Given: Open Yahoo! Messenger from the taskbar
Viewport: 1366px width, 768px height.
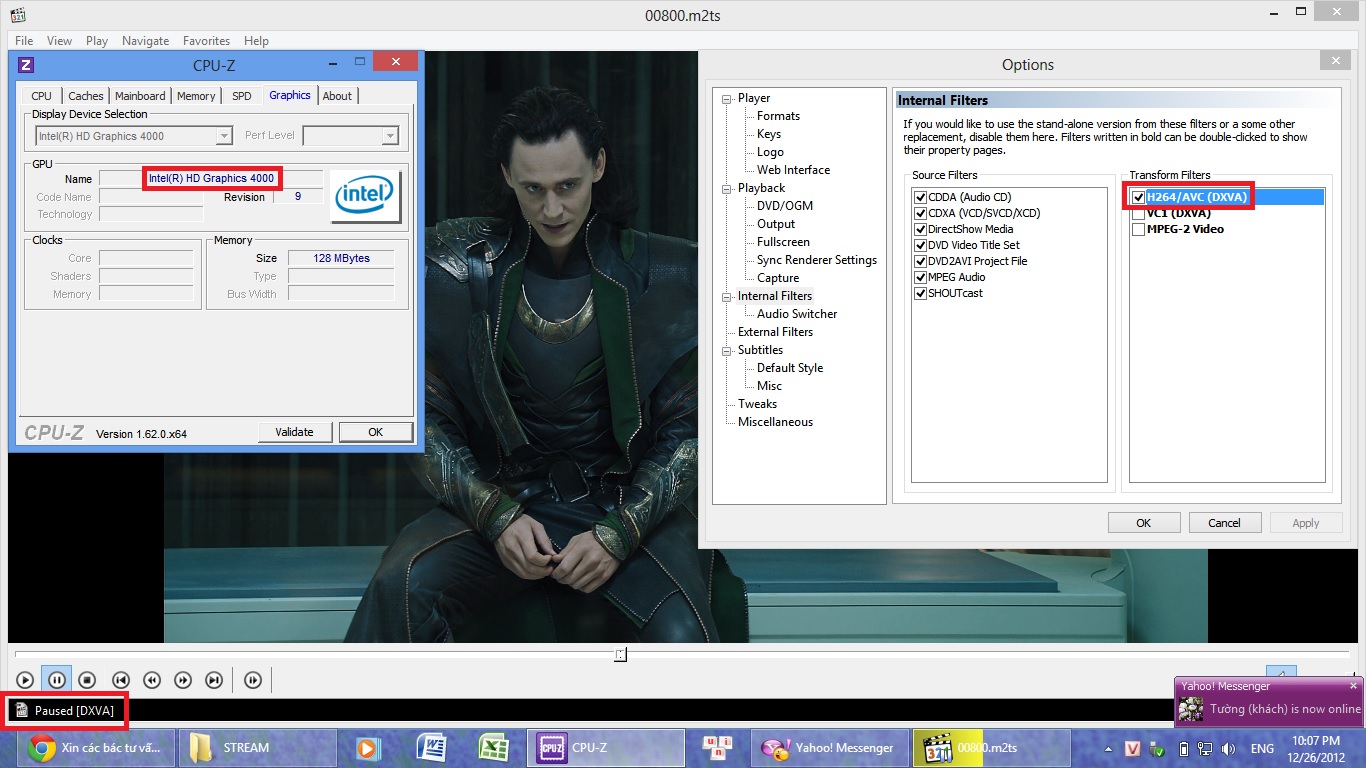Looking at the screenshot, I should click(x=829, y=748).
